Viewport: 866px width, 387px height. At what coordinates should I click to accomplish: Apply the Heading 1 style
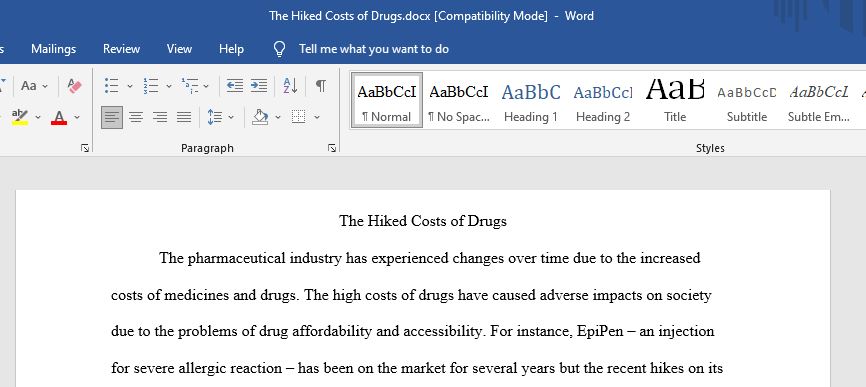pyautogui.click(x=531, y=100)
